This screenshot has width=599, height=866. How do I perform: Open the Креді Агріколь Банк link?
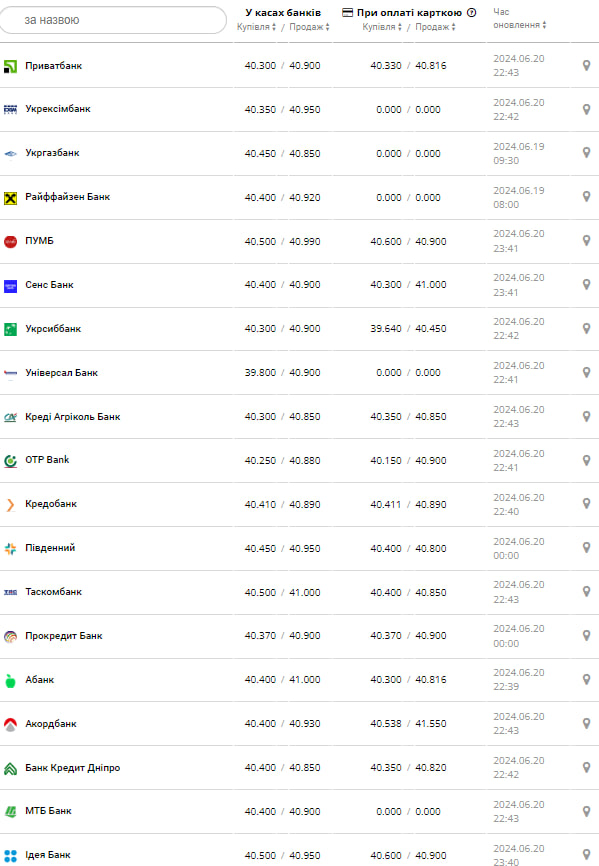click(73, 416)
